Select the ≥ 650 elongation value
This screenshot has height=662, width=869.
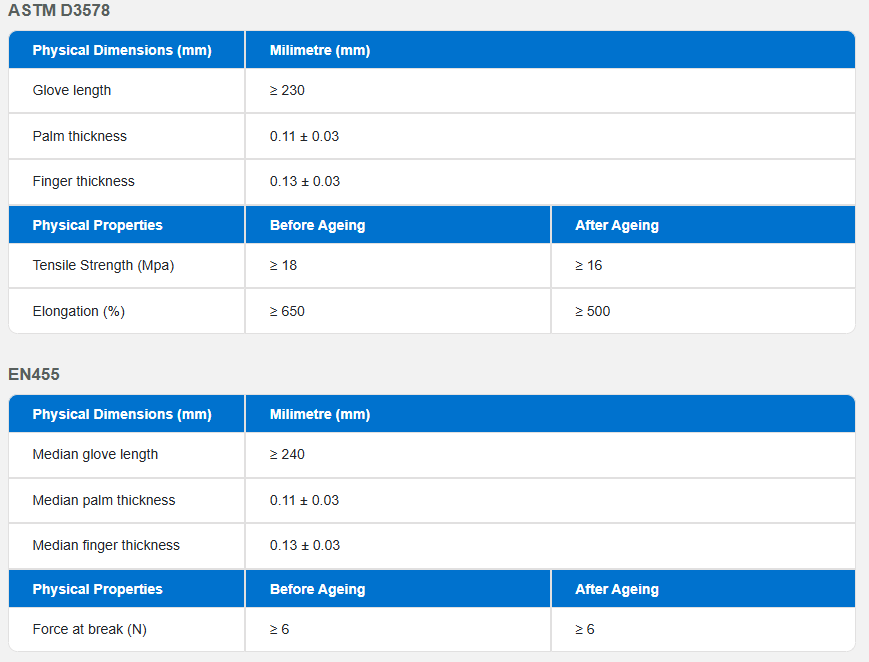(287, 312)
